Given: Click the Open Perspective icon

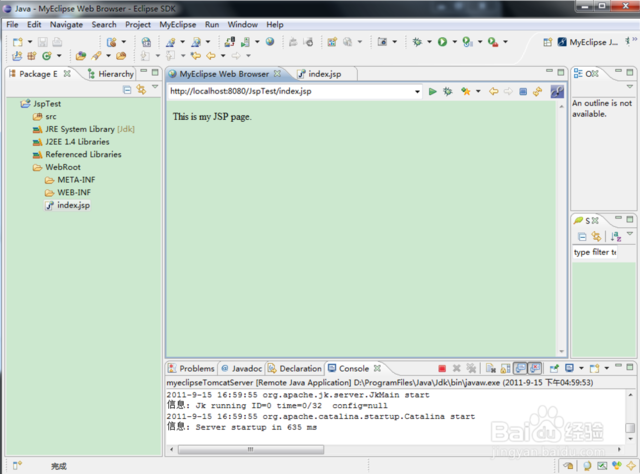Looking at the screenshot, I should tap(547, 42).
